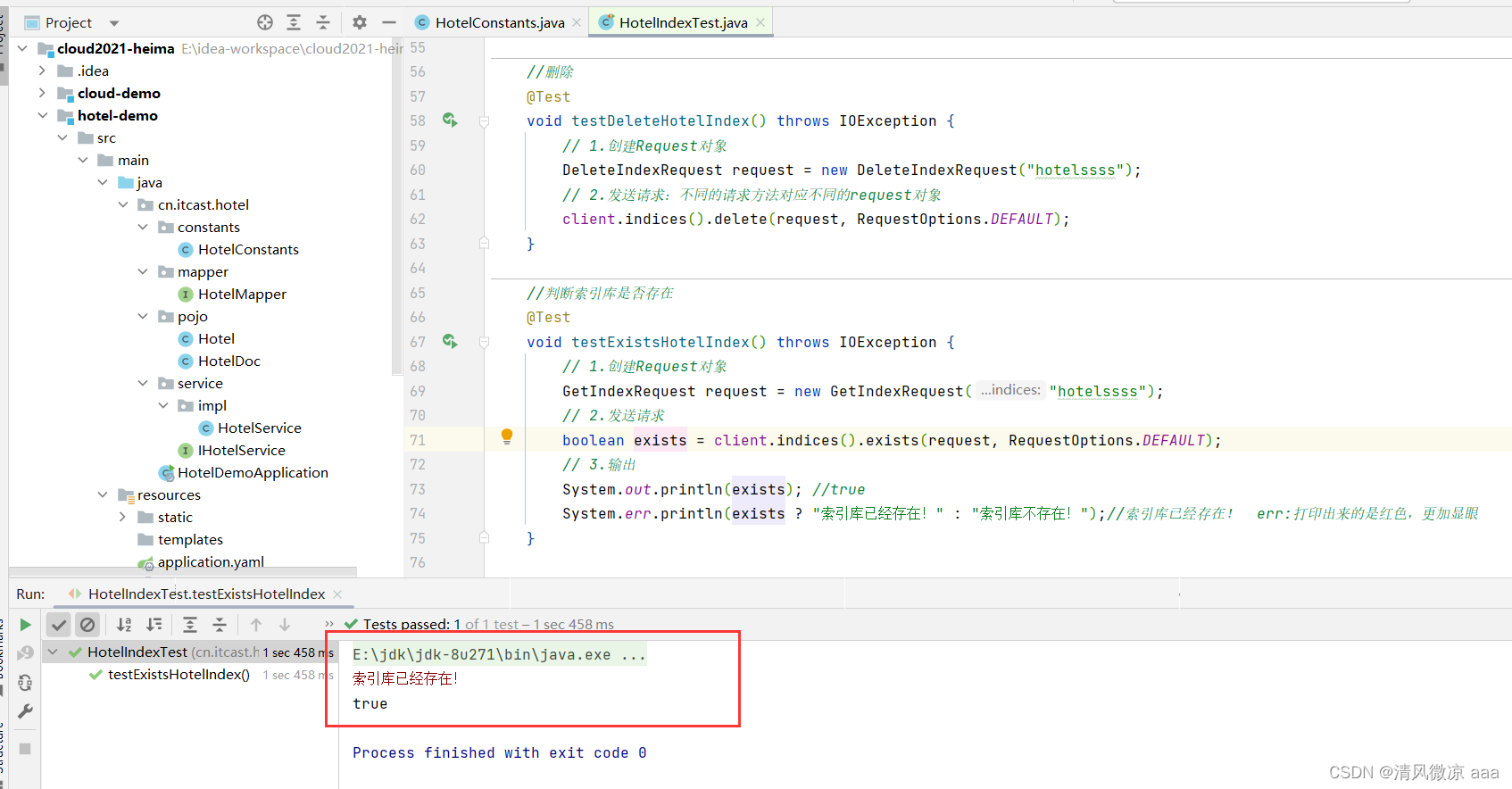1512x789 pixels.
Task: Collapse hotel-demo module
Action: [x=42, y=115]
